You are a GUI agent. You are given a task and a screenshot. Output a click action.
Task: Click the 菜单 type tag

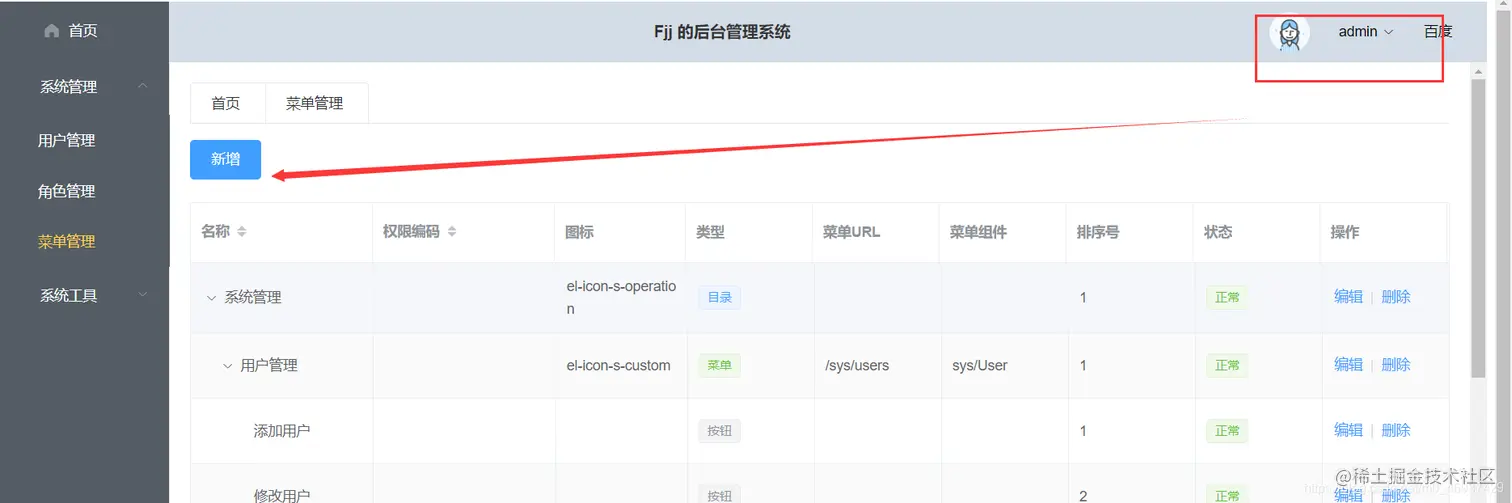tap(719, 365)
